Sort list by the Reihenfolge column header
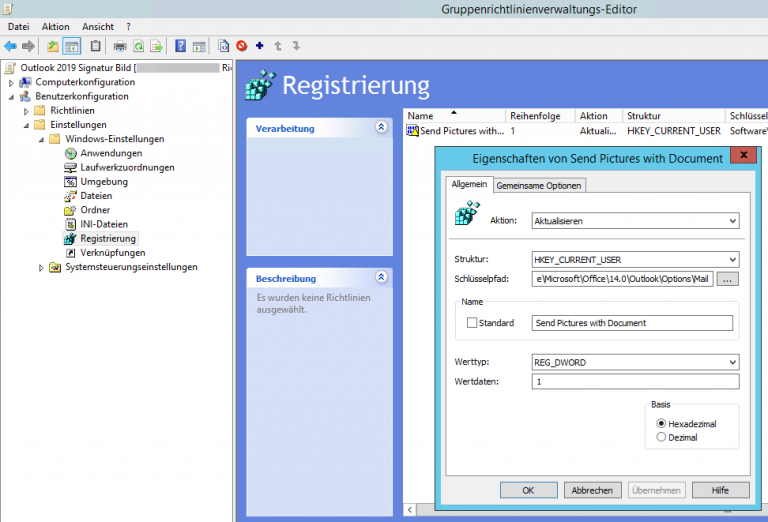 pyautogui.click(x=540, y=116)
